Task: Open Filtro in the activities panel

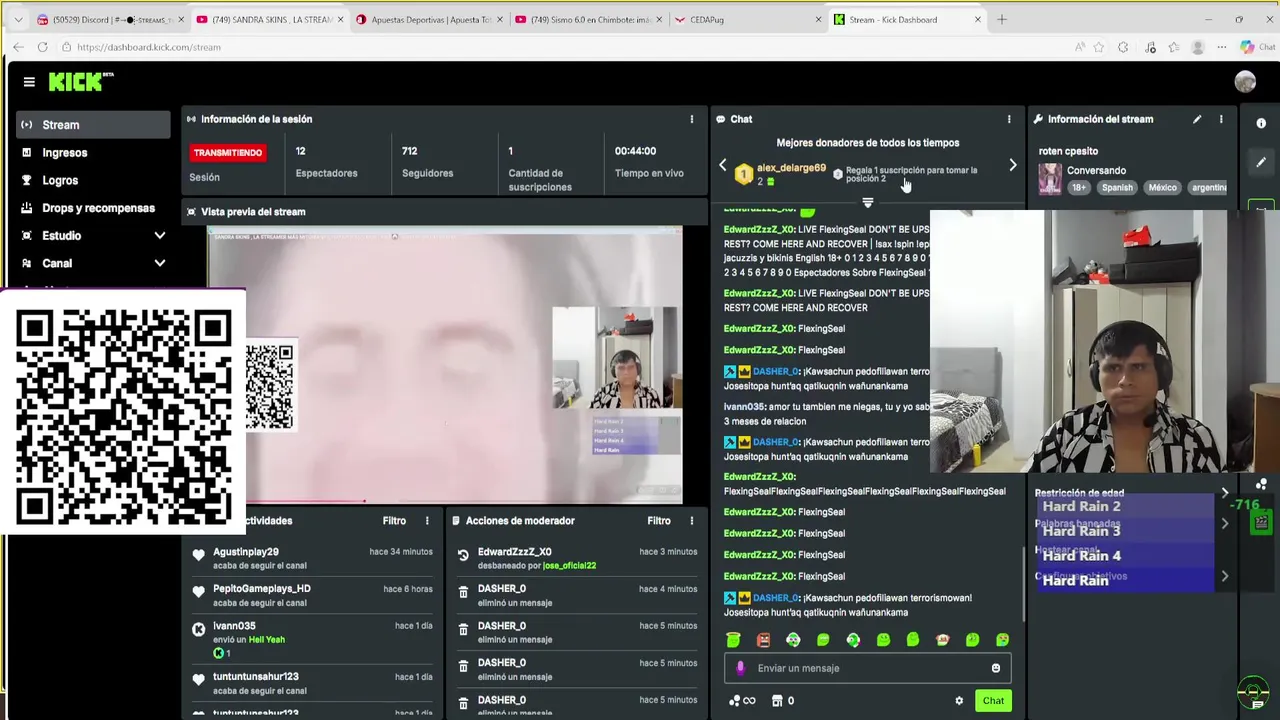Action: pyautogui.click(x=394, y=521)
